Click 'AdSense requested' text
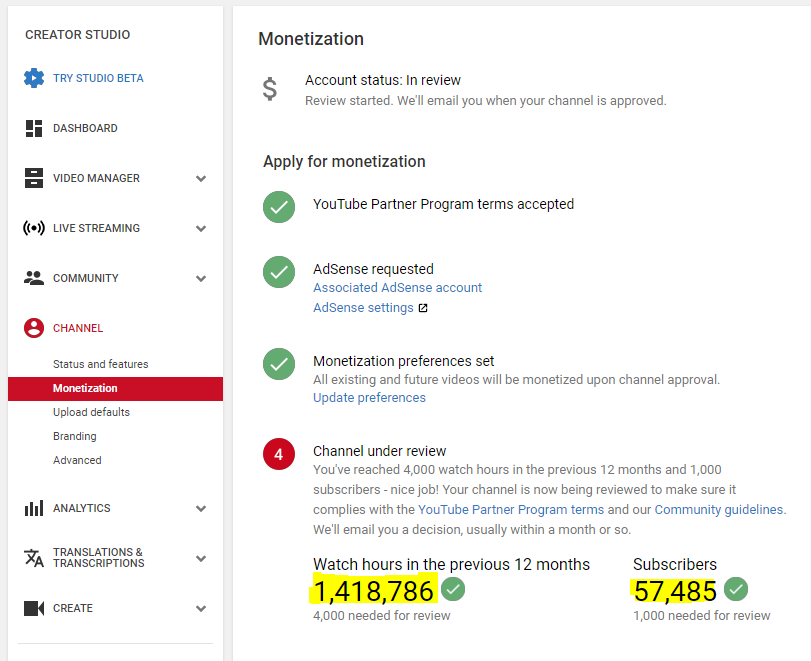 tap(373, 269)
